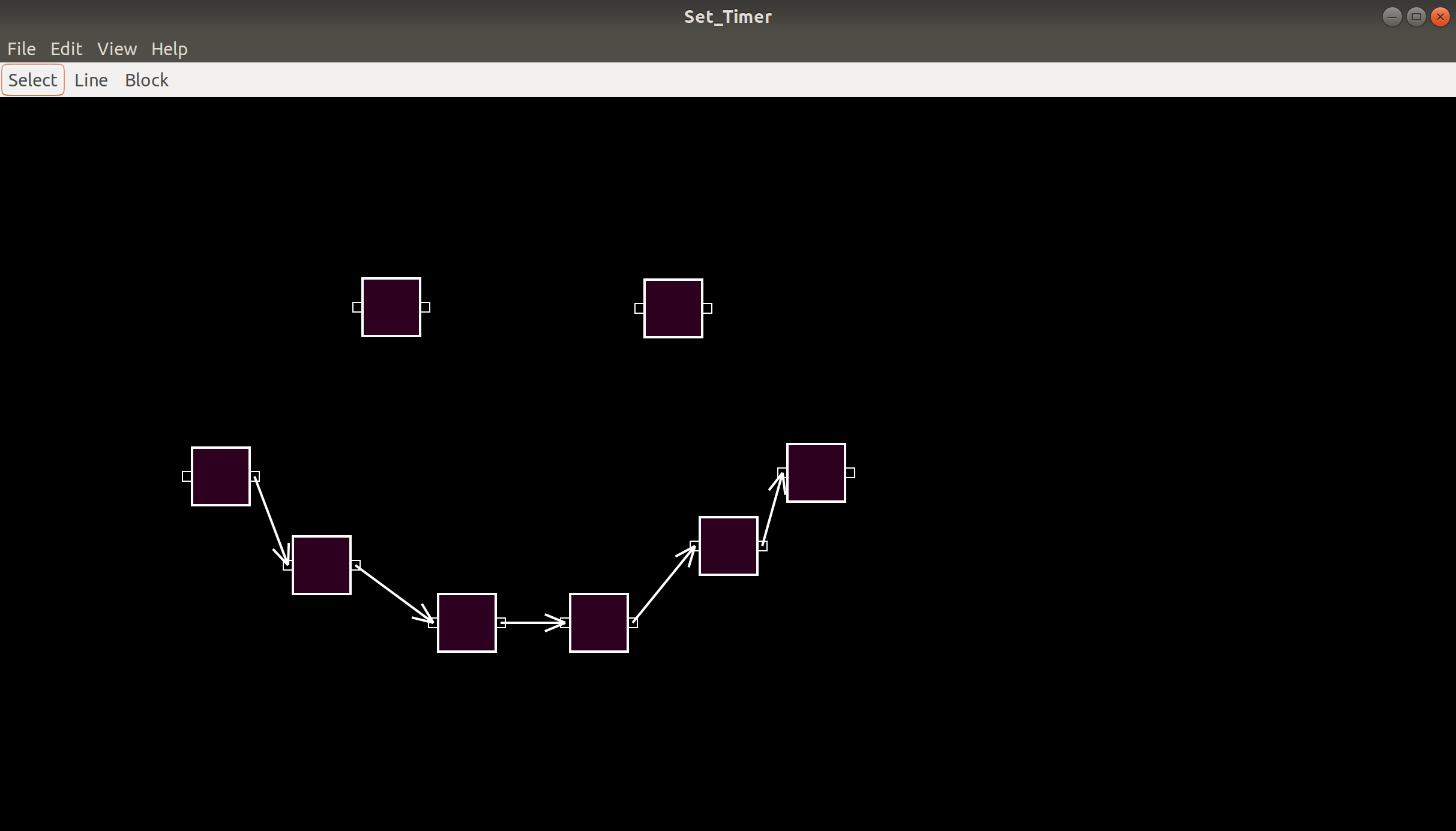Viewport: 1456px width, 831px height.
Task: Open the File menu
Action: pyautogui.click(x=22, y=49)
